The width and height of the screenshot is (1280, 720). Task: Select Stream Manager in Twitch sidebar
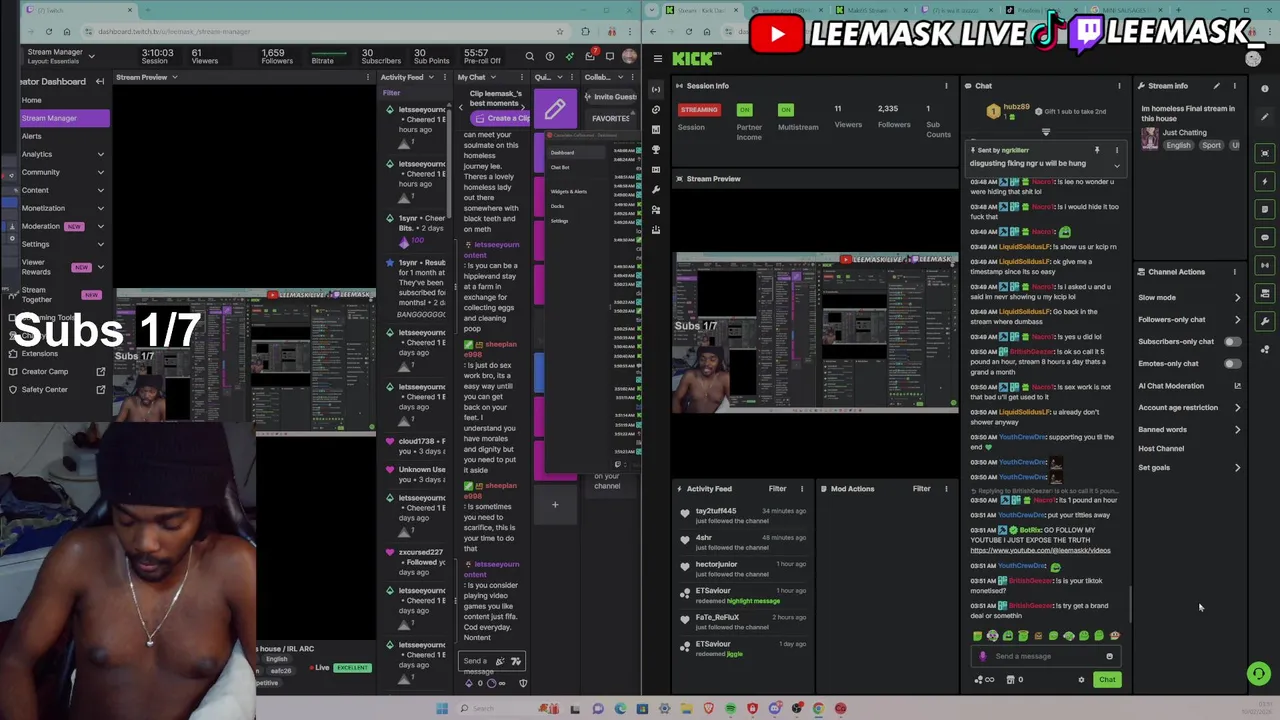(64, 118)
